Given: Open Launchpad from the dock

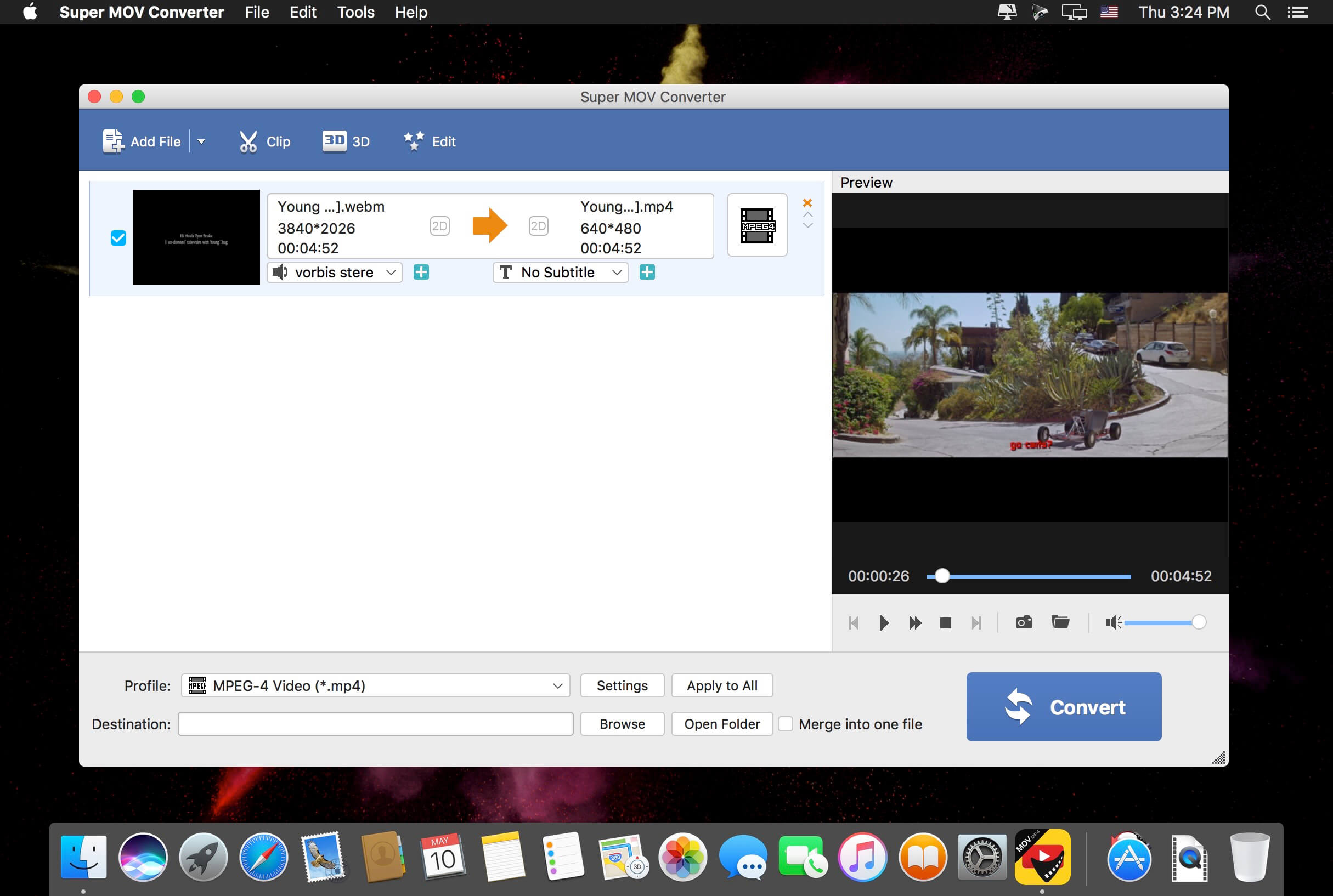Looking at the screenshot, I should [x=203, y=857].
